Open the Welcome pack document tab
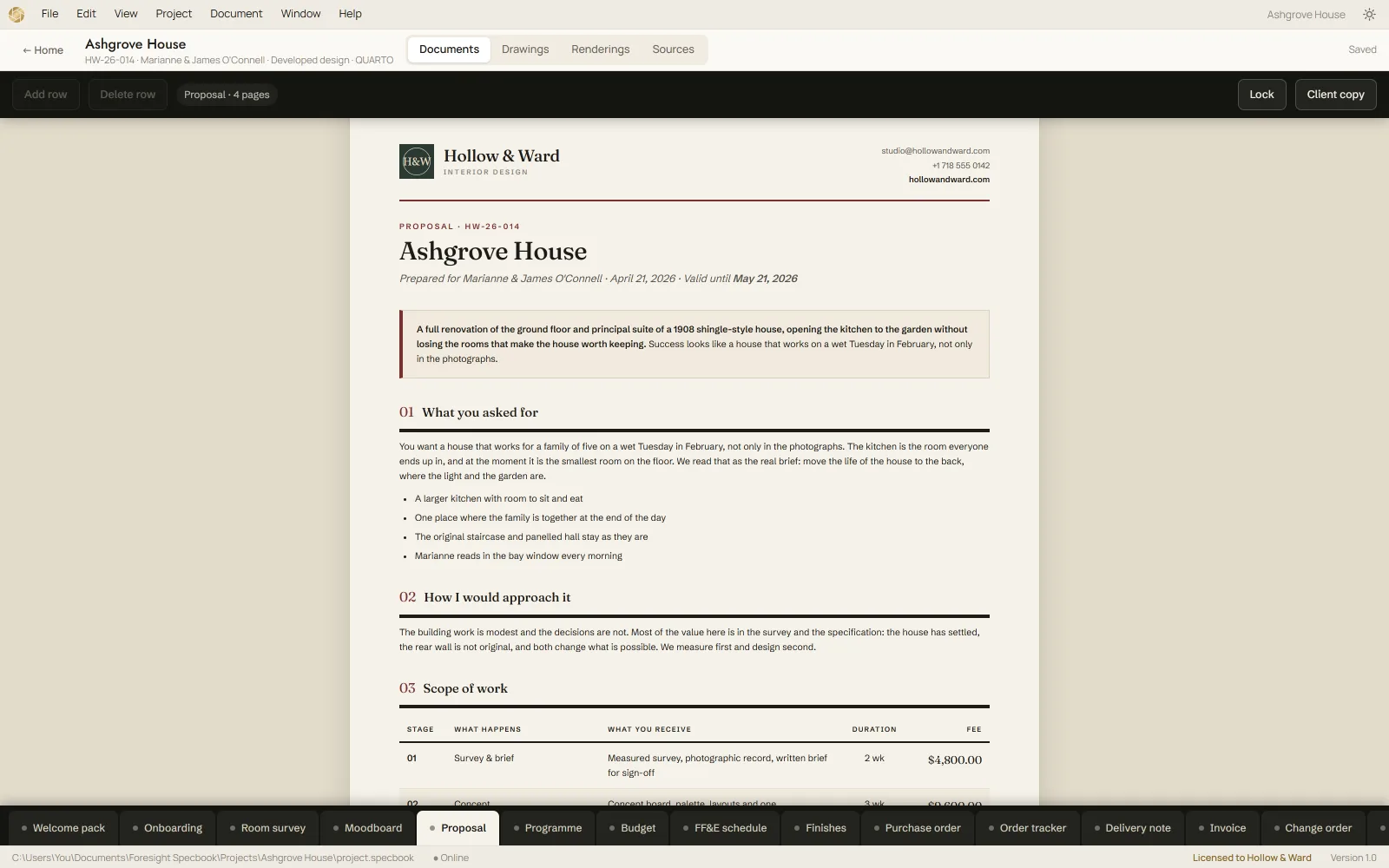The image size is (1389, 868). [x=63, y=828]
